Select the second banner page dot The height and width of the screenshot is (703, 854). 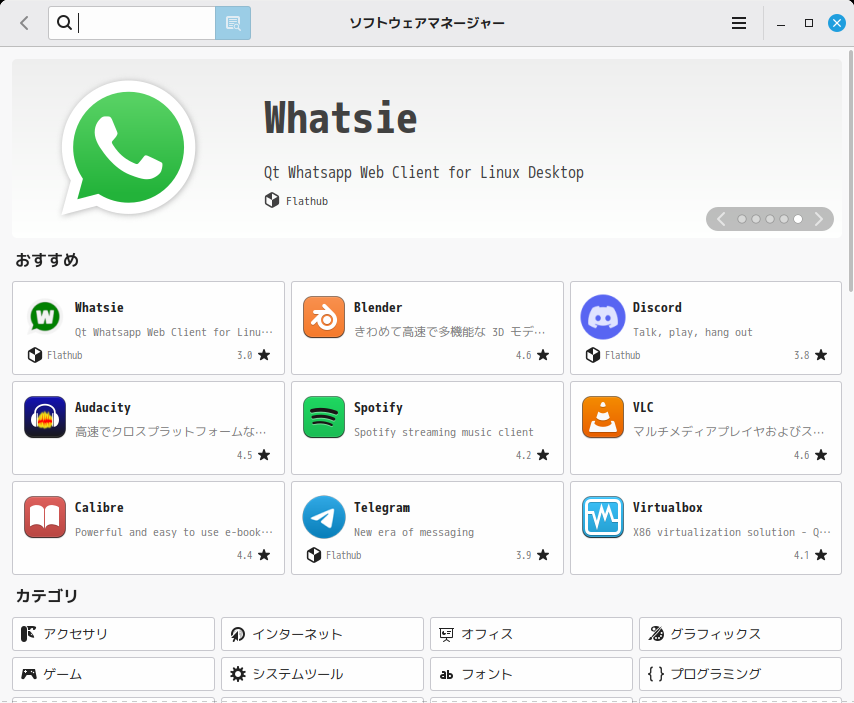pyautogui.click(x=756, y=219)
